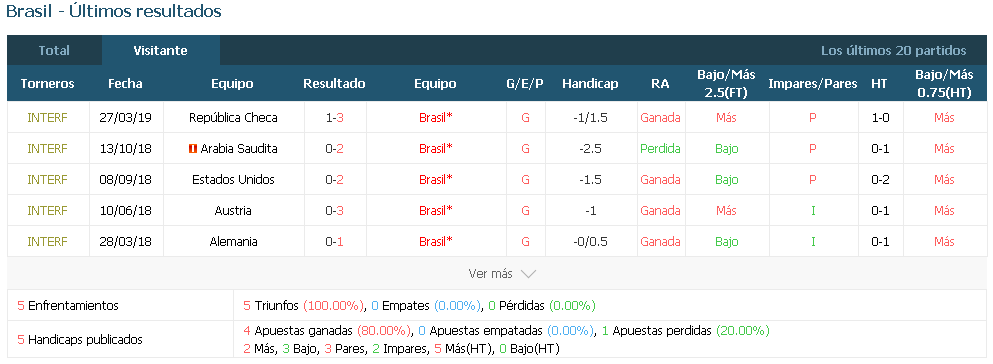Viewport: 993px width, 364px height.
Task: Open the Estados Unidos team link
Action: point(233,180)
